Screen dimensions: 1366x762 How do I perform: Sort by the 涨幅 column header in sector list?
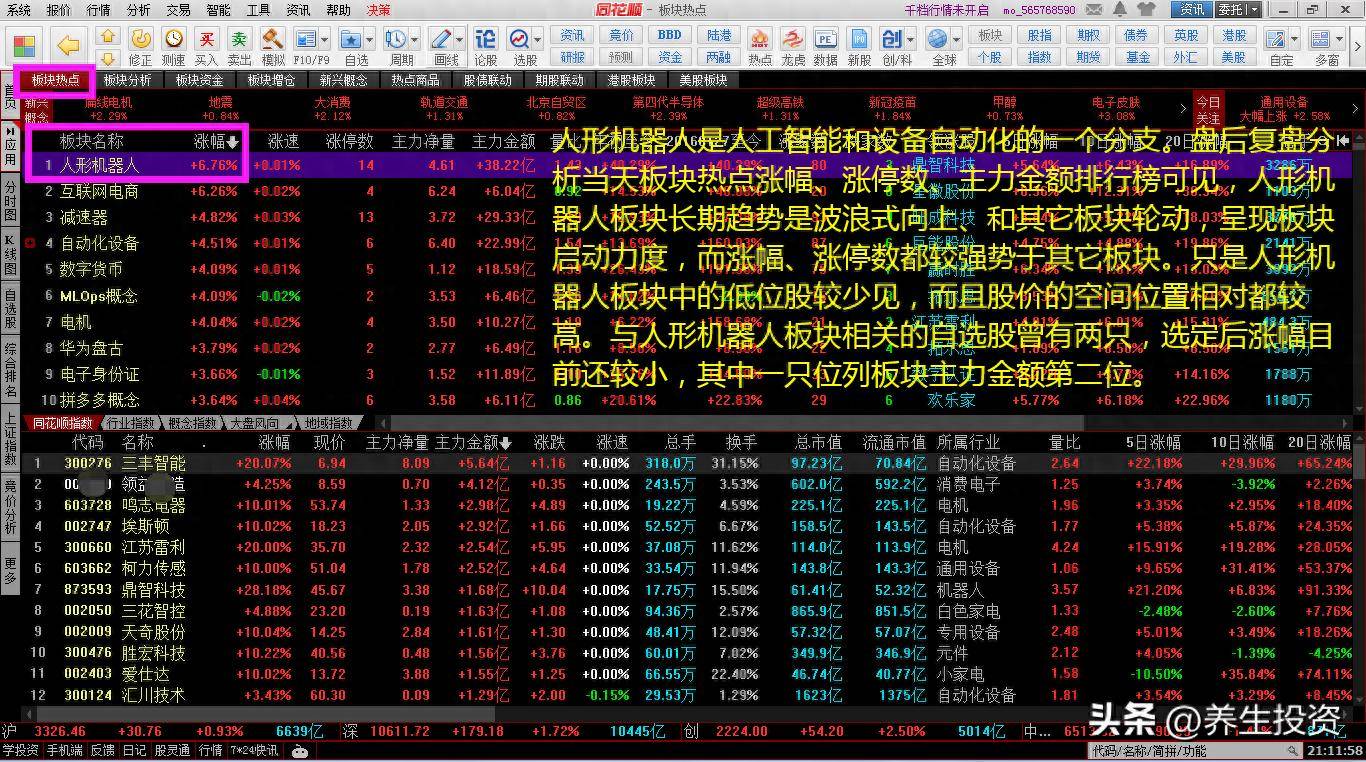point(216,142)
